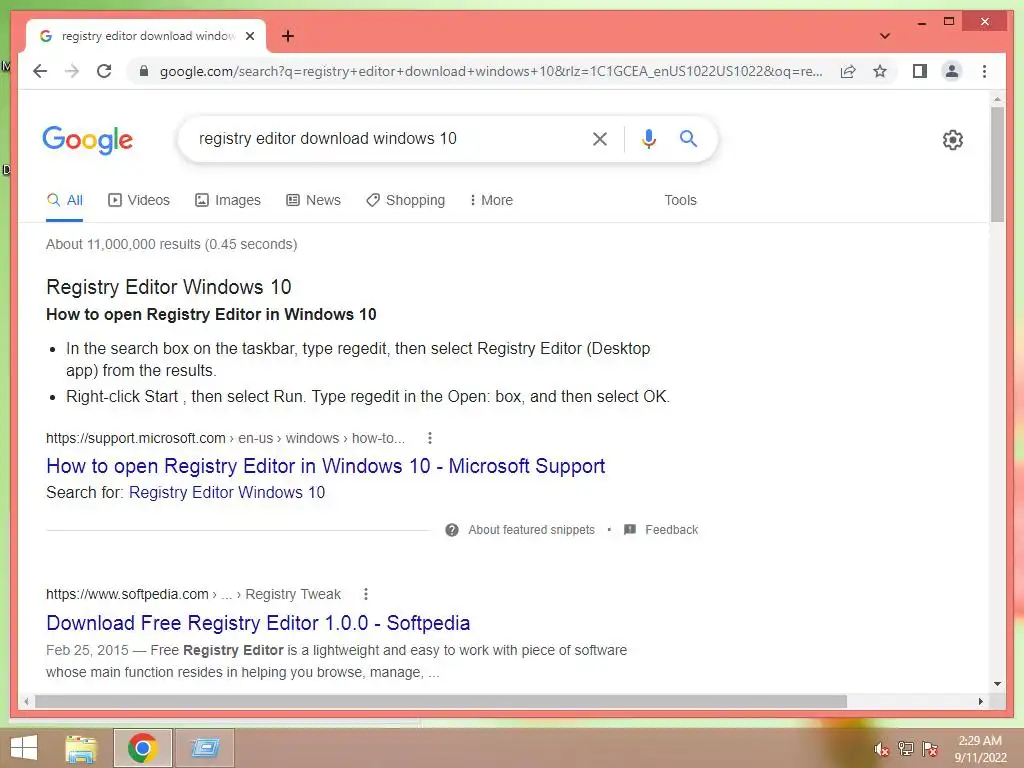This screenshot has width=1024, height=768.
Task: Go back to the previous page
Action: [x=40, y=71]
